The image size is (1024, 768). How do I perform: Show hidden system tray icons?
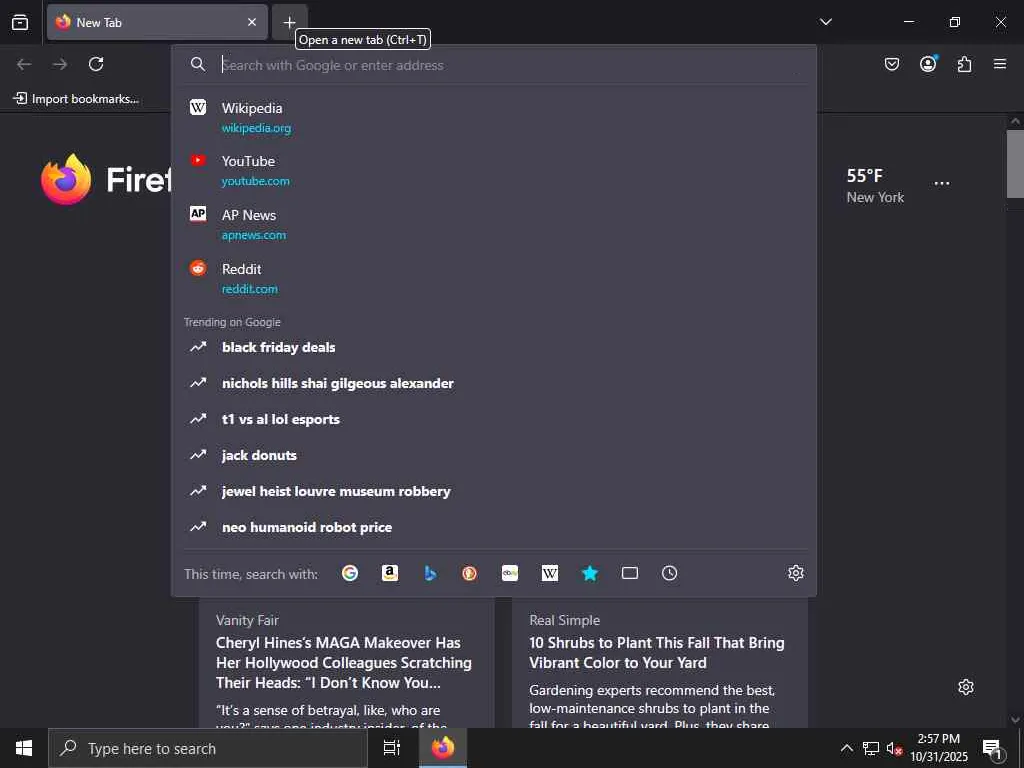(x=846, y=748)
